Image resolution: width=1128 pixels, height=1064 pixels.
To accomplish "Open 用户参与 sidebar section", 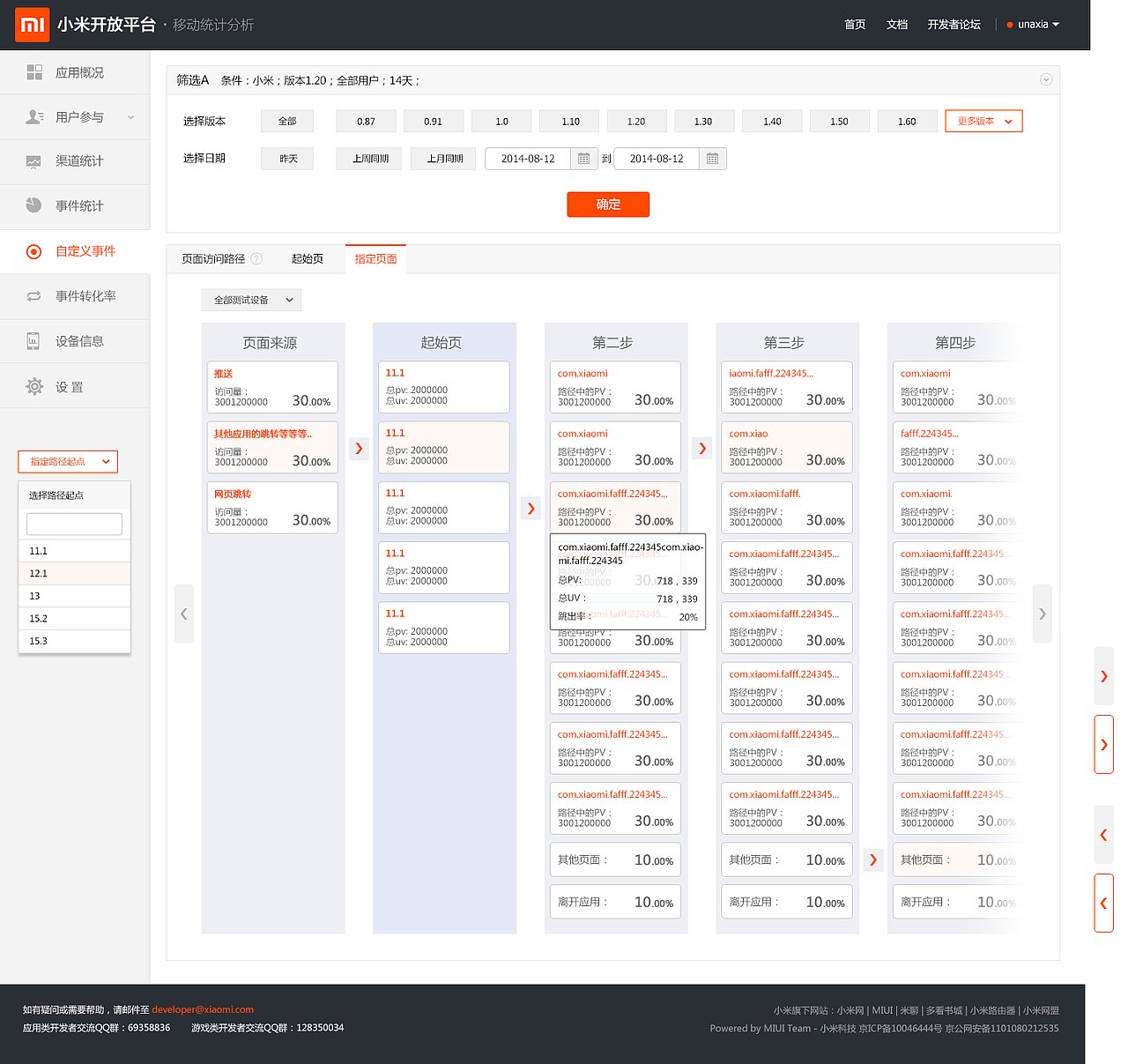I will point(75,117).
